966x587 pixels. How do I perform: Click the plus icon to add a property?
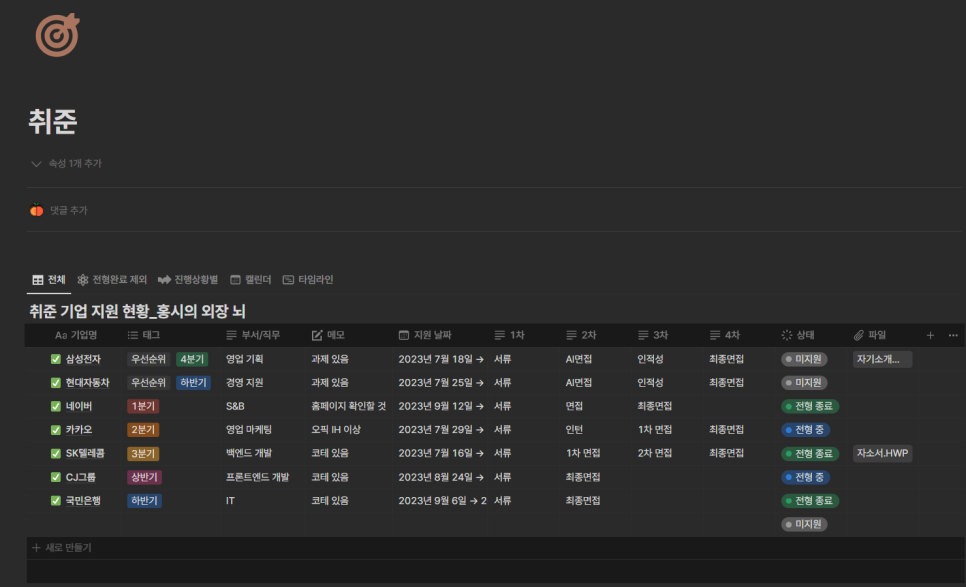click(930, 335)
